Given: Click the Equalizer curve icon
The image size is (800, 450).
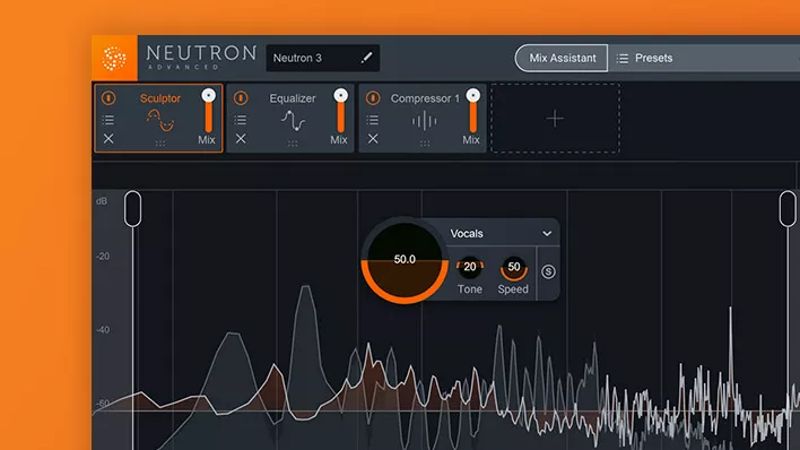Looking at the screenshot, I should (293, 121).
